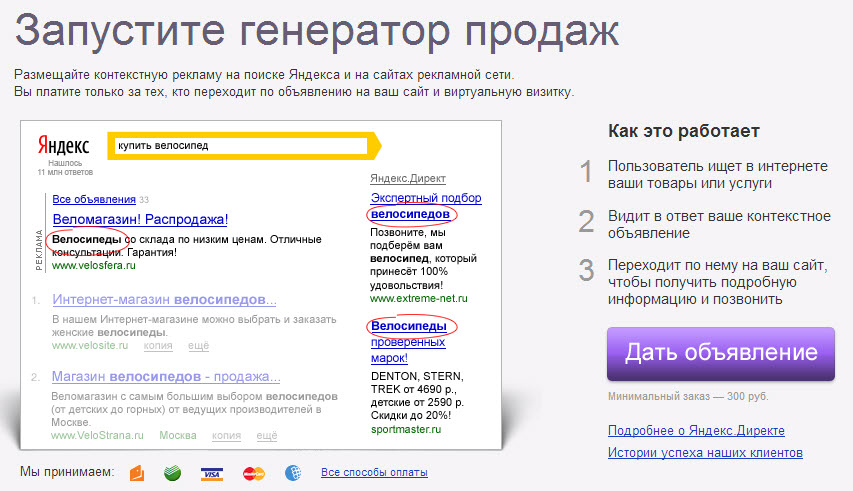853x491 pixels.
Task: Click the www.velosfera.ru address
Action: pyautogui.click(x=94, y=266)
